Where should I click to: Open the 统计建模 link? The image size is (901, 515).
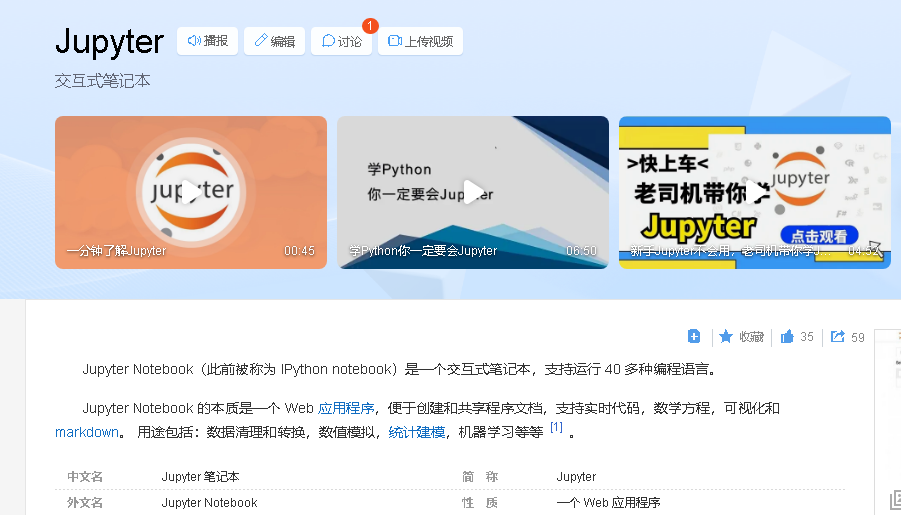pos(417,432)
